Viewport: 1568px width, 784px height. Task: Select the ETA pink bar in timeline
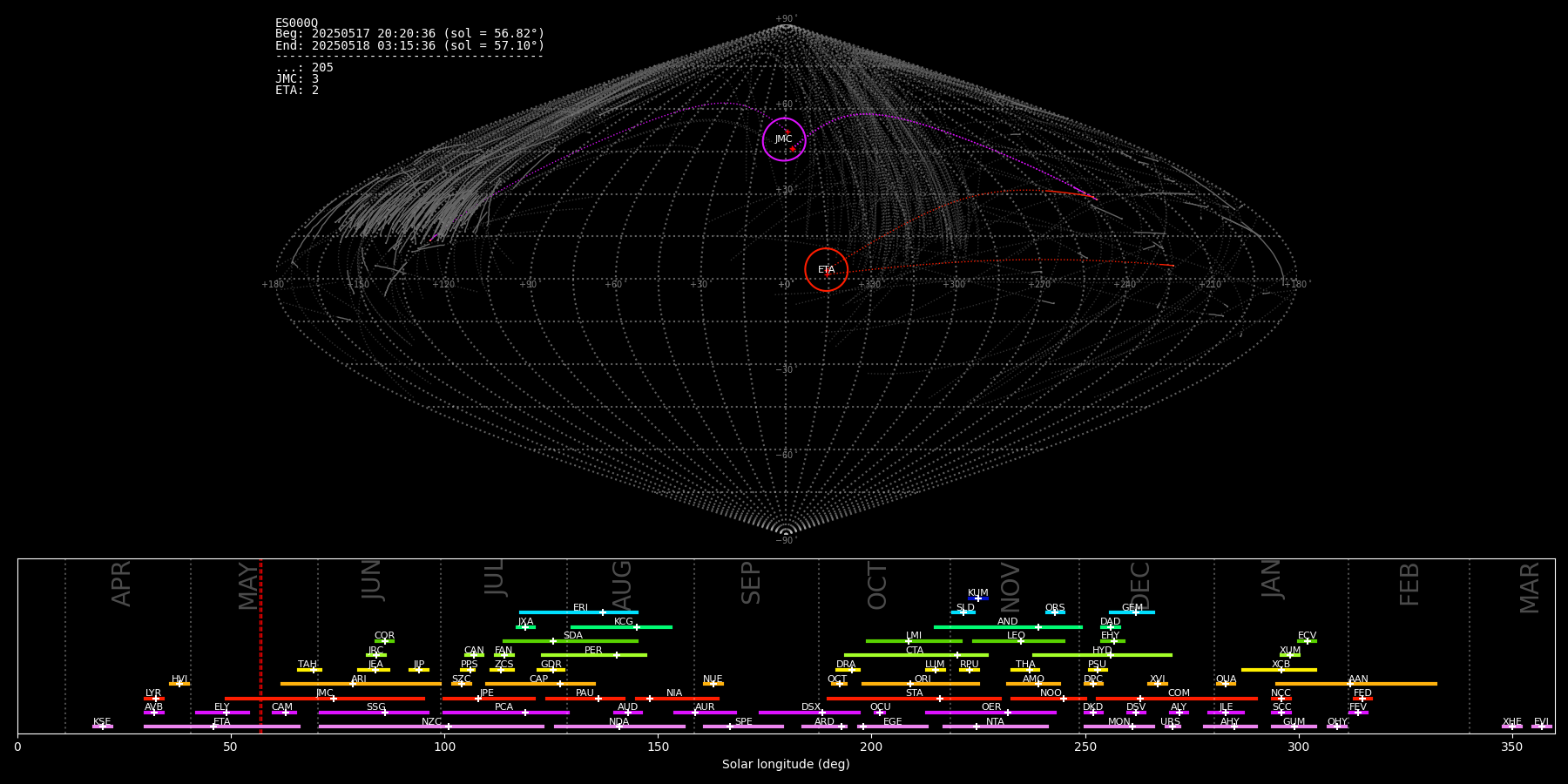pyautogui.click(x=222, y=727)
